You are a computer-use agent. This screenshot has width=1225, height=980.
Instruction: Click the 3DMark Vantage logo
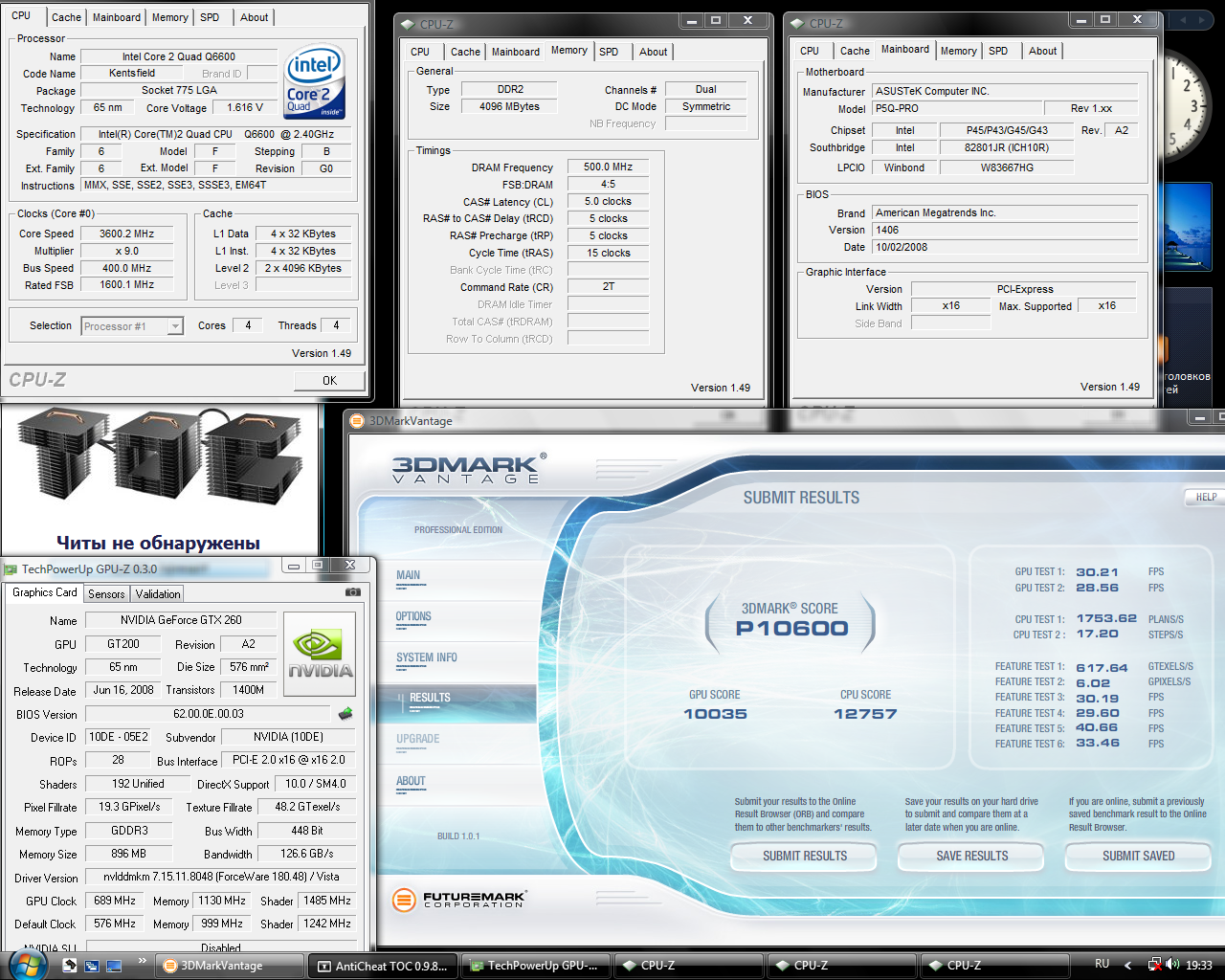coord(469,468)
